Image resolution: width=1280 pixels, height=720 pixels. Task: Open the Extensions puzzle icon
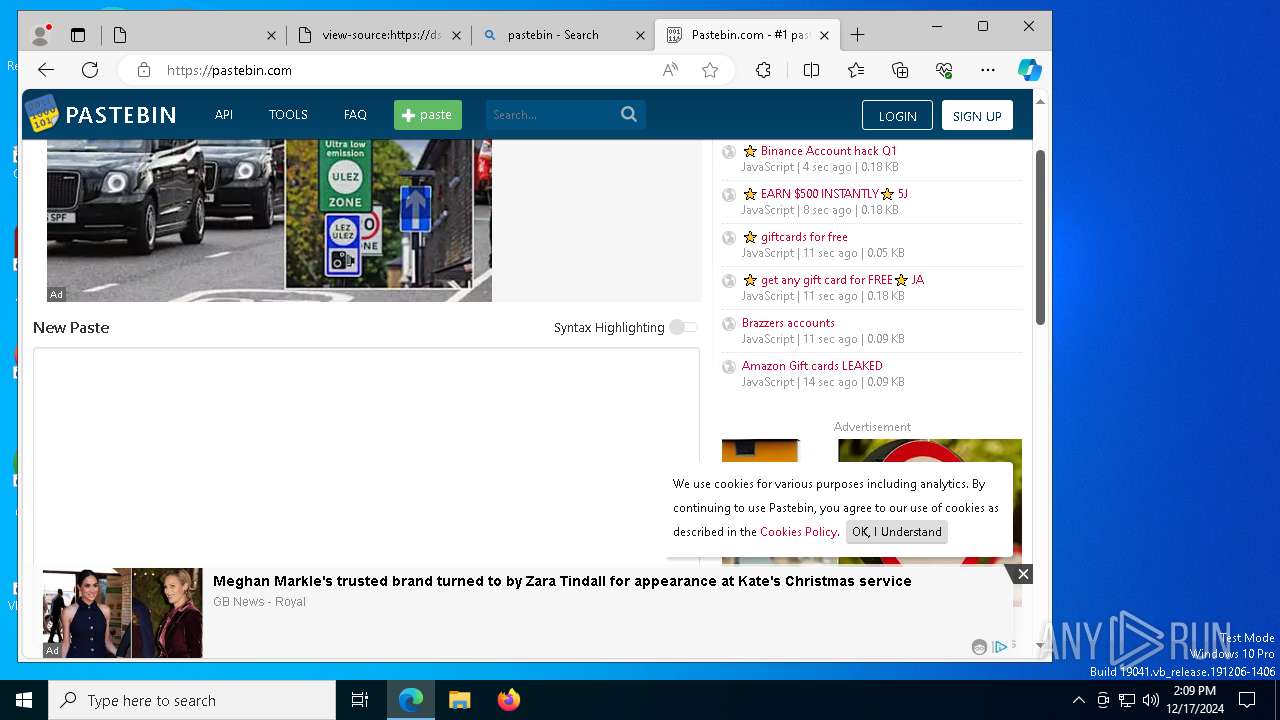click(x=763, y=70)
